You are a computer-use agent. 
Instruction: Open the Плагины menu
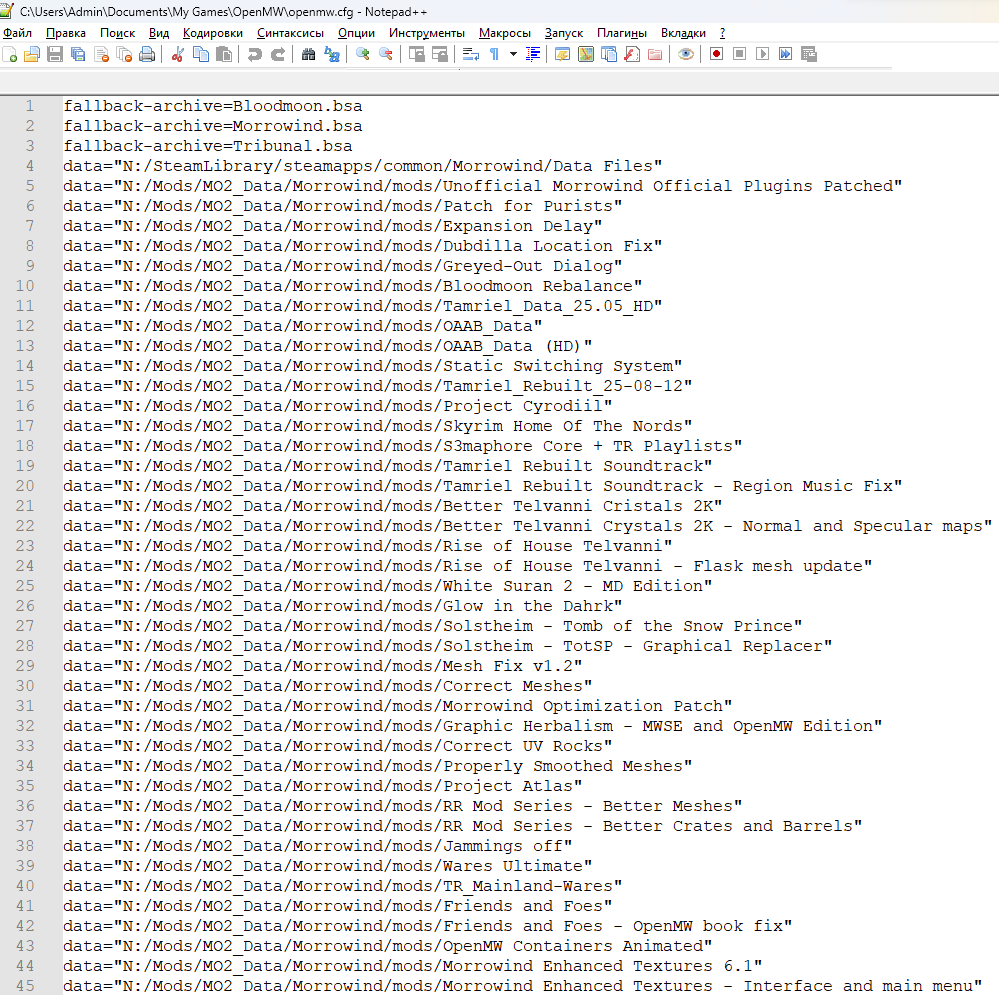(622, 33)
